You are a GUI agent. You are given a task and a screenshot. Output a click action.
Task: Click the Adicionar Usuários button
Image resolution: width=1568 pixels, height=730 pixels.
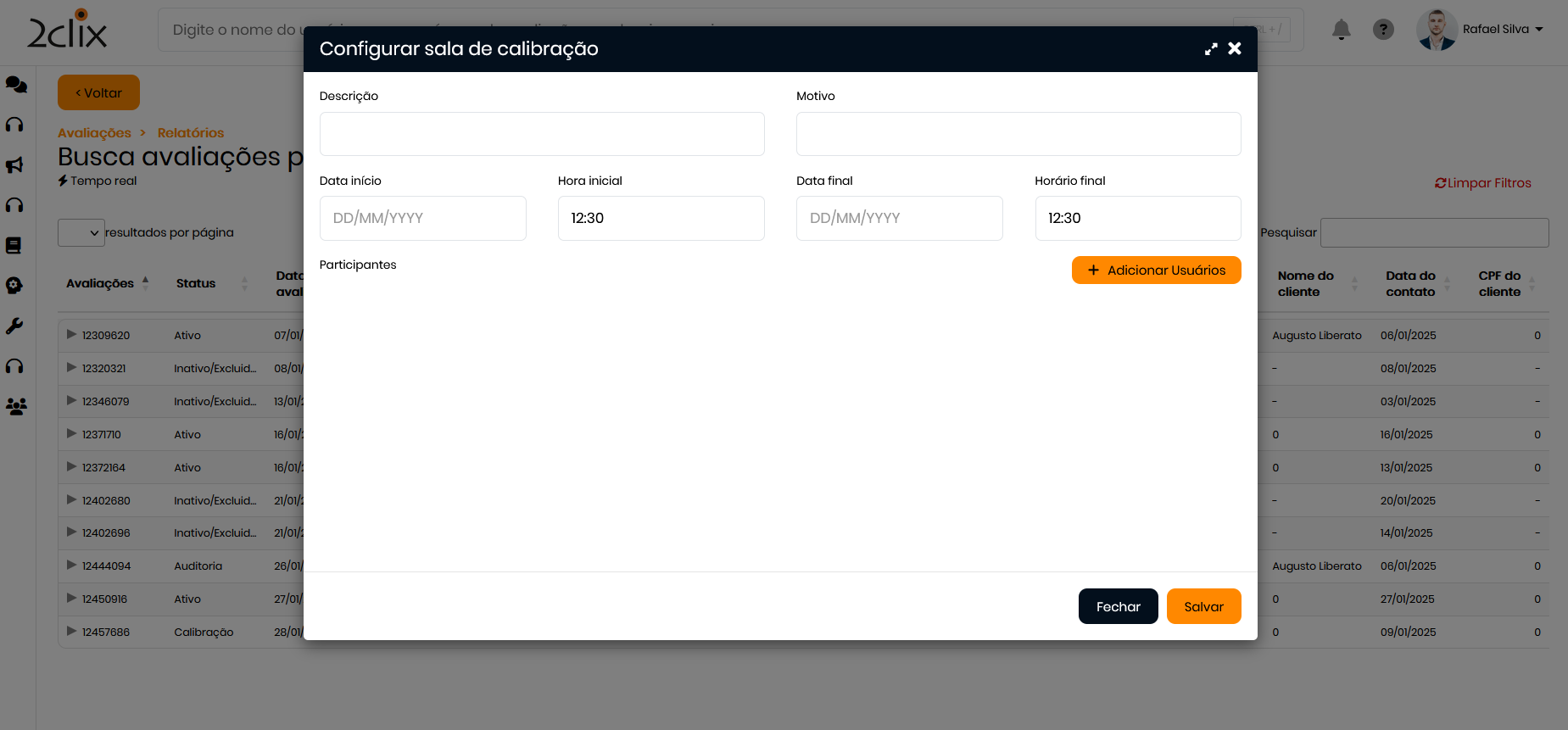click(x=1156, y=270)
